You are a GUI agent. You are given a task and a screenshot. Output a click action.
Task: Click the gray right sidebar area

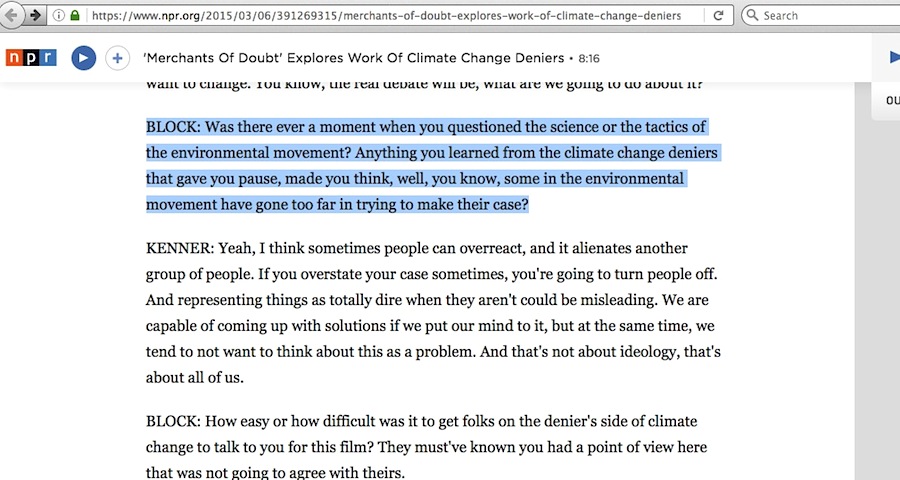tap(877, 300)
